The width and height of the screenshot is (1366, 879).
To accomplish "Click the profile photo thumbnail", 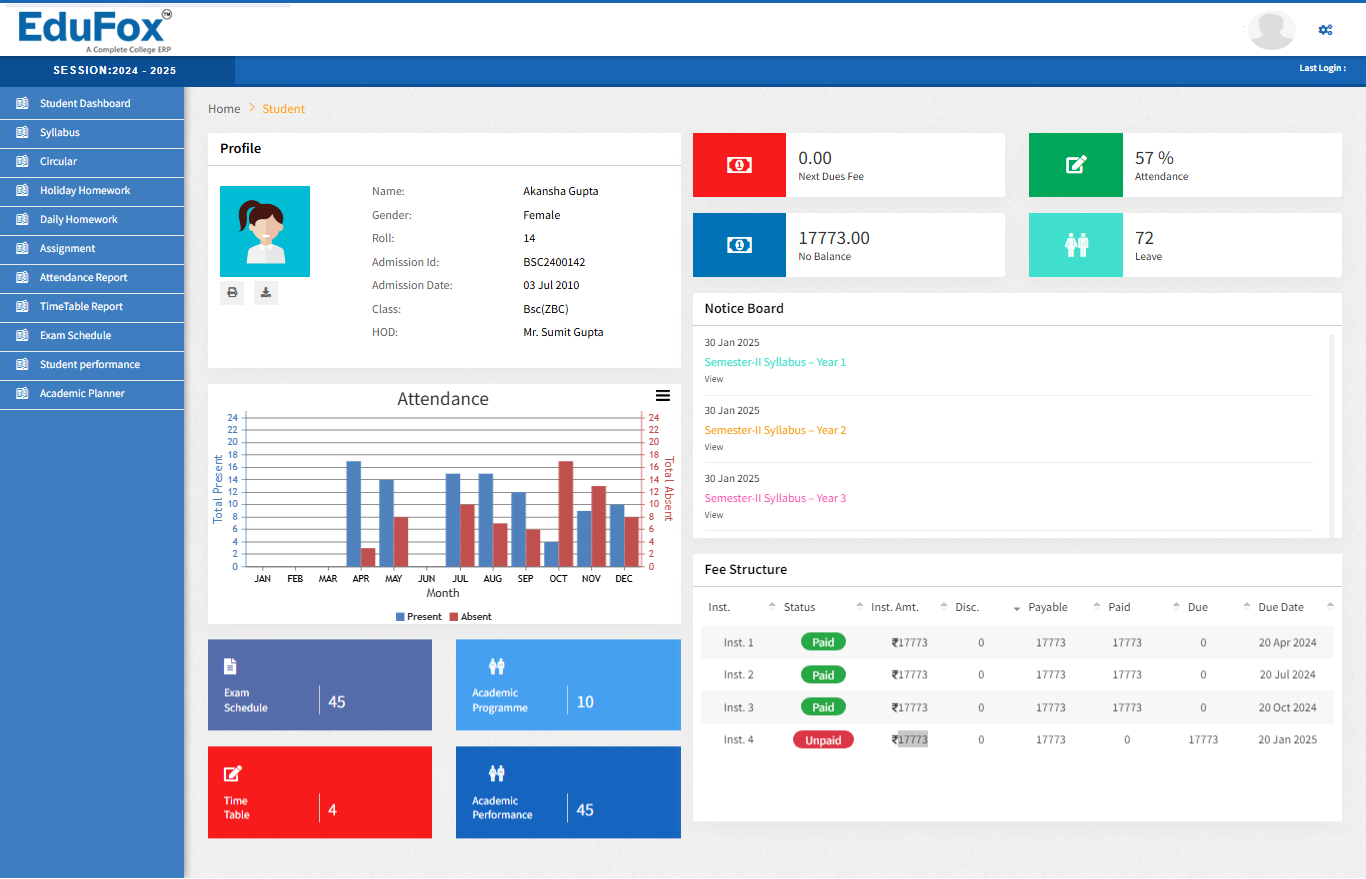I will pos(265,231).
